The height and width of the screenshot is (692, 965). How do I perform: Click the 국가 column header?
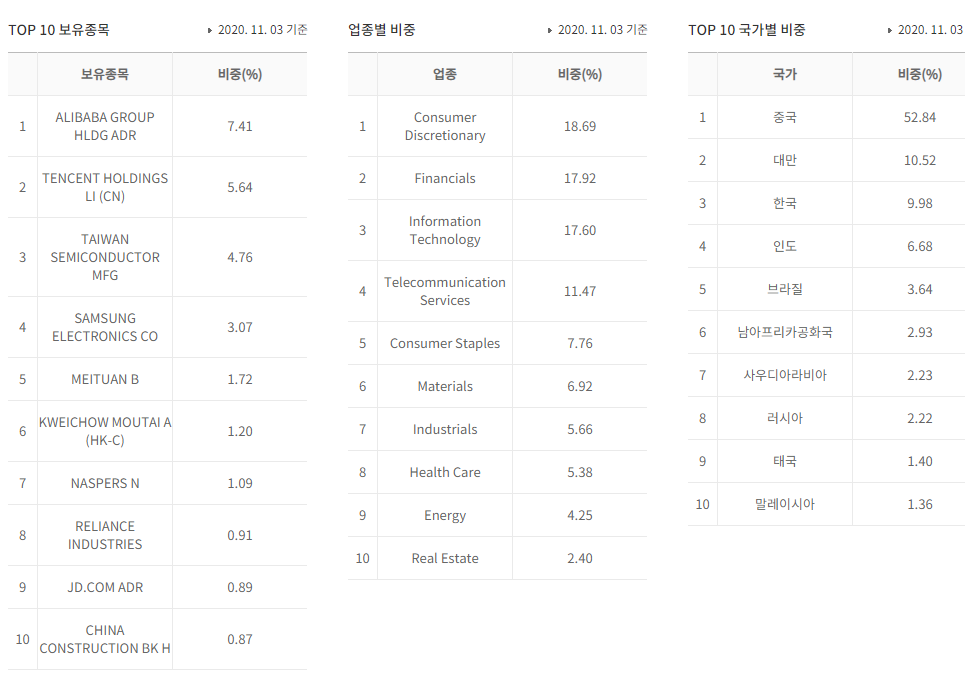click(785, 74)
